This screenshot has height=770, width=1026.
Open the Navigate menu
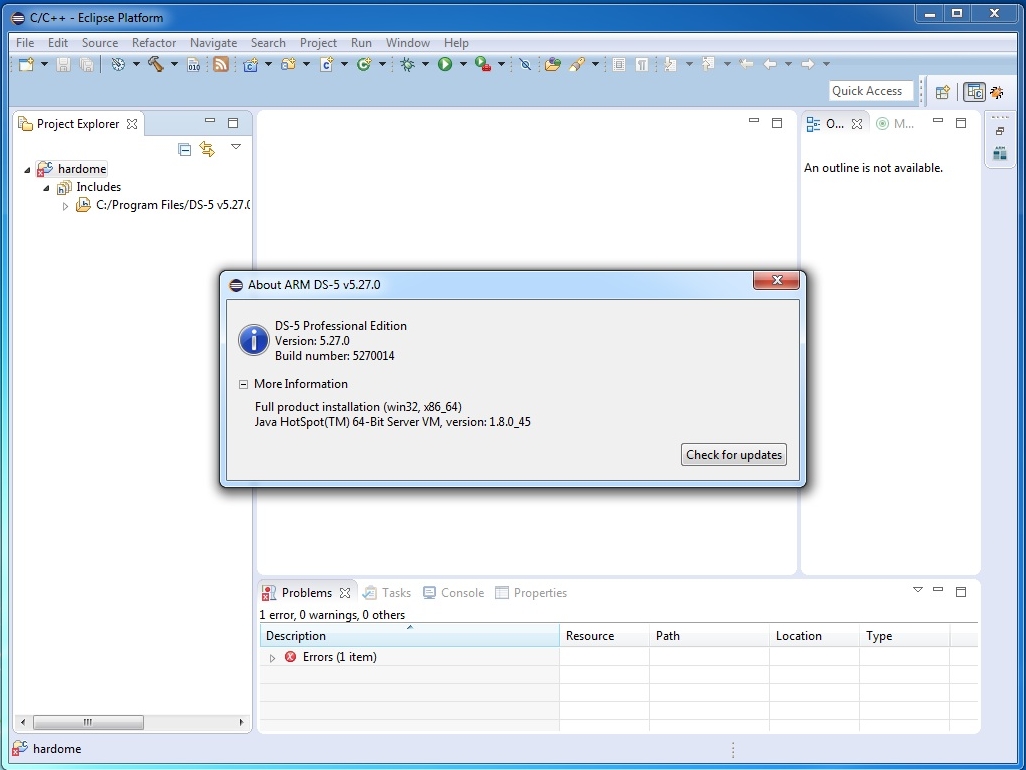pos(213,43)
